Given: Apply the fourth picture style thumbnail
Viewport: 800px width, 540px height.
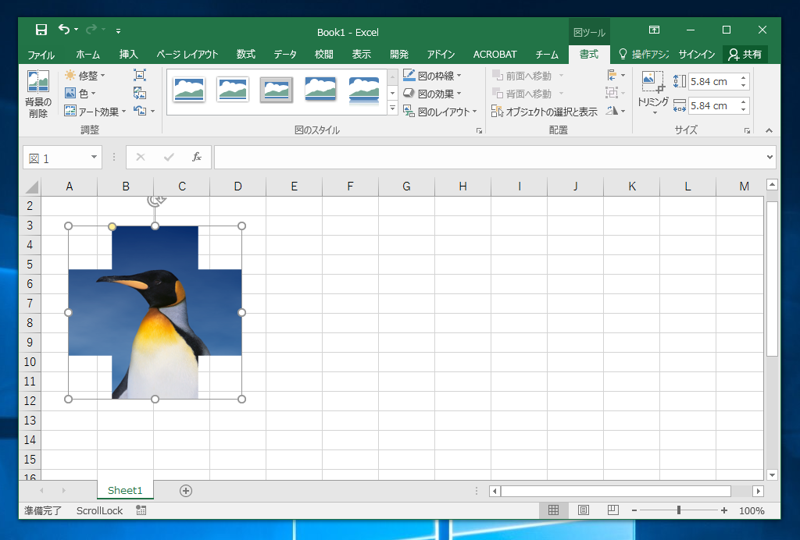Looking at the screenshot, I should (320, 90).
